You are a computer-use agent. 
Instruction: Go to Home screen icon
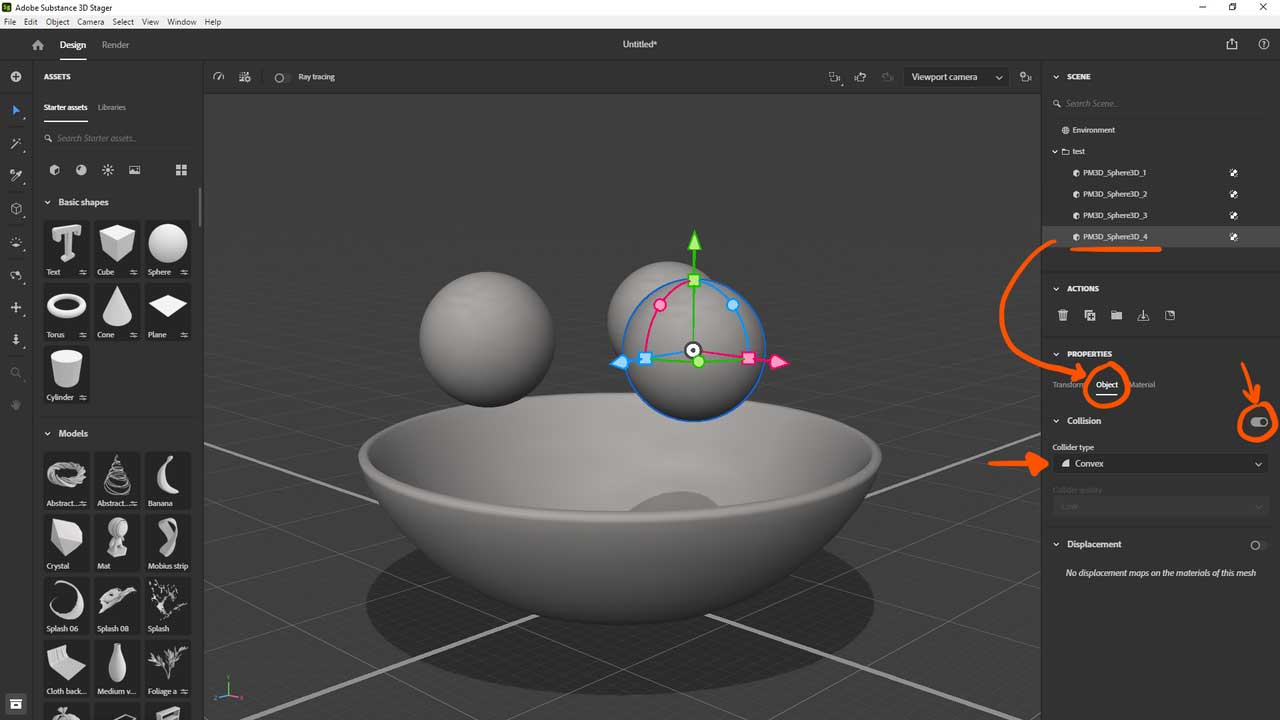pyautogui.click(x=38, y=45)
